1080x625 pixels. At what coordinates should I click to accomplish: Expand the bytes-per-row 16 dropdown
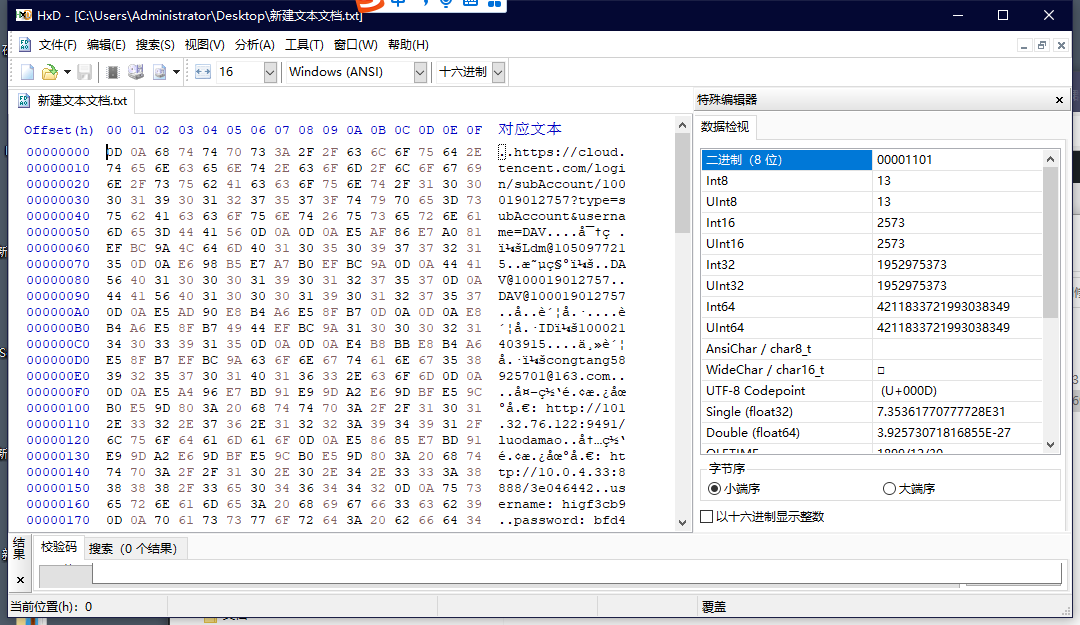pyautogui.click(x=270, y=72)
